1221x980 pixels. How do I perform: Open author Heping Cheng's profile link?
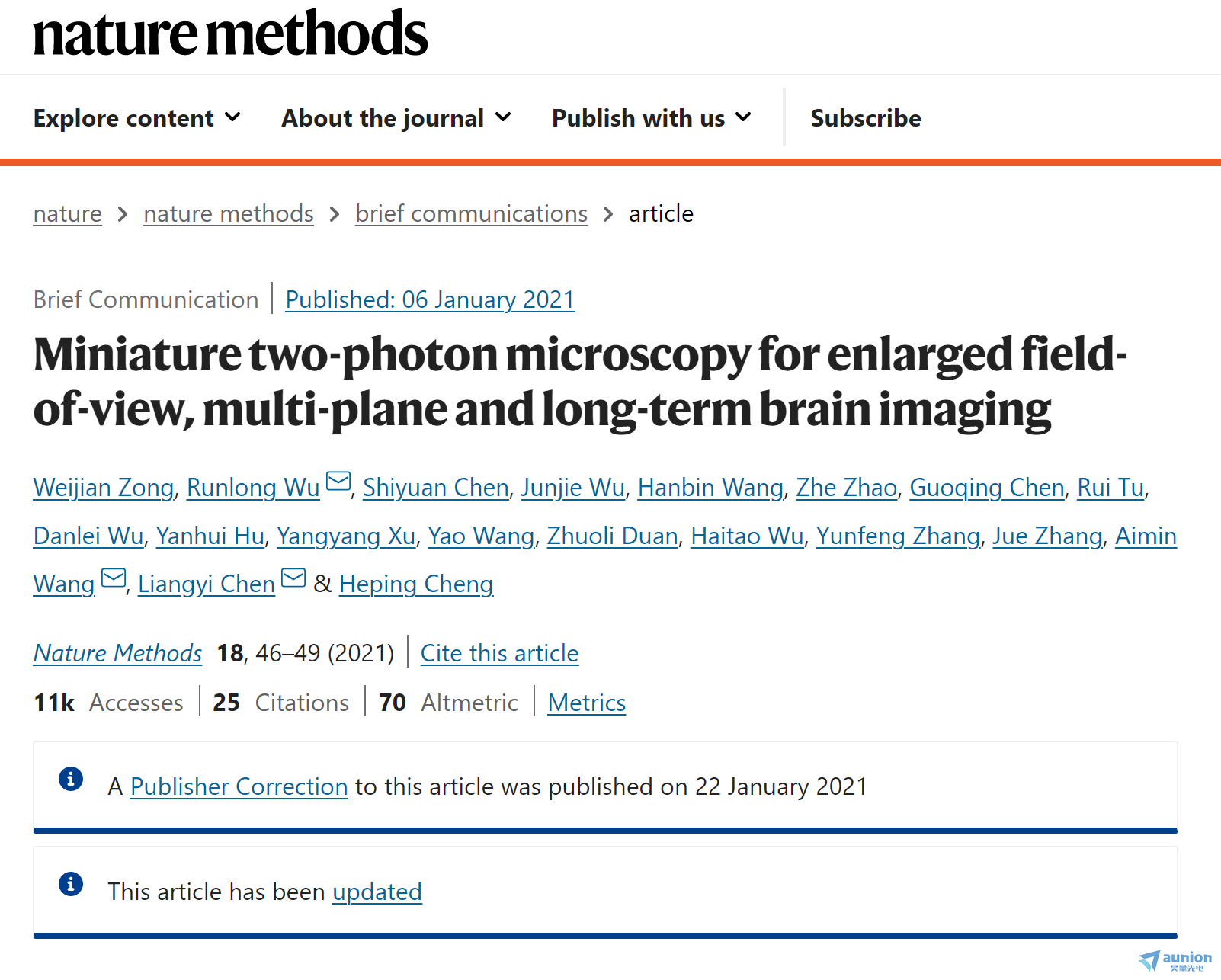[x=416, y=584]
